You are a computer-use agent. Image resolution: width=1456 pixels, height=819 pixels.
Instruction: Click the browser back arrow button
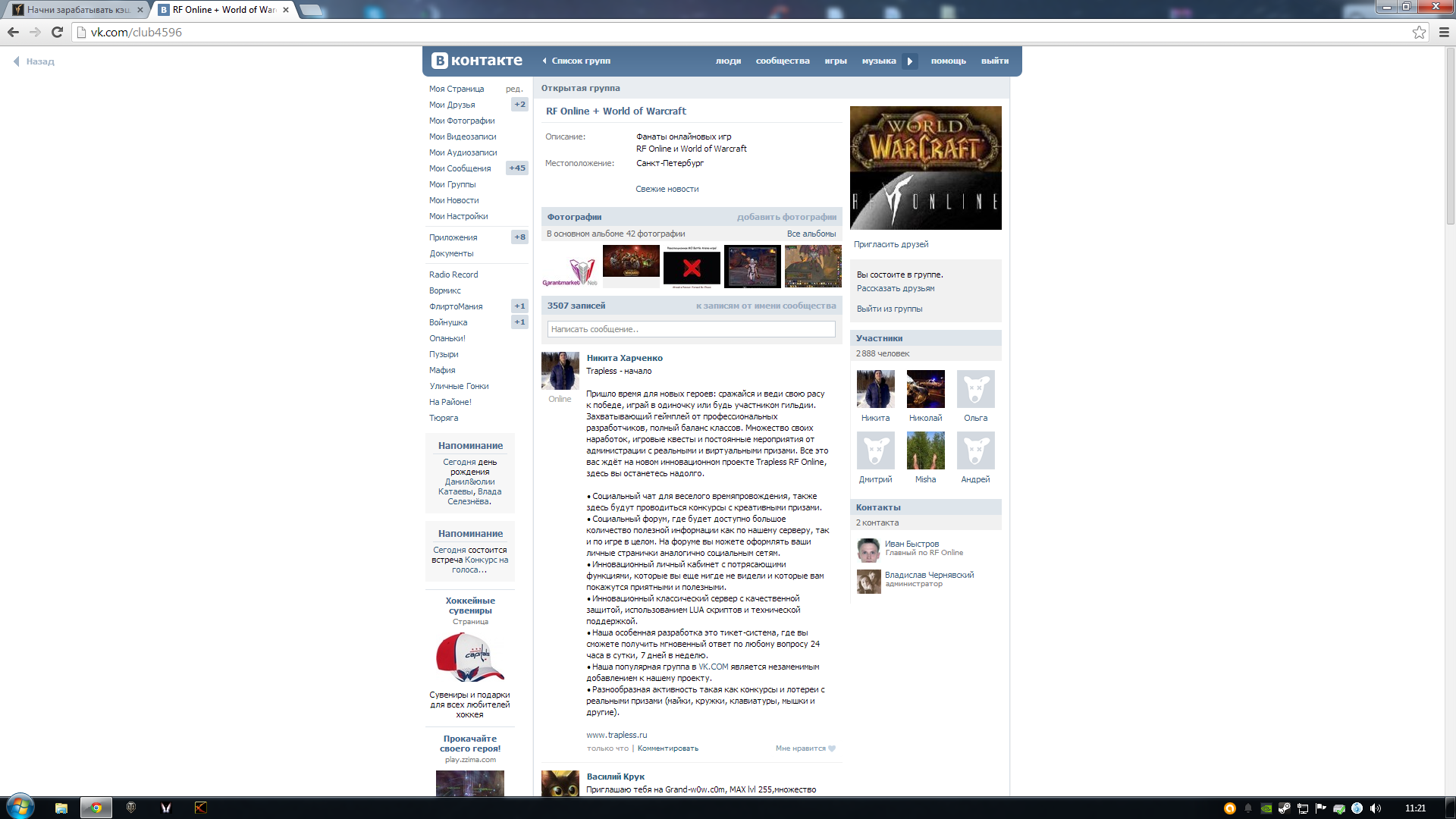tap(13, 32)
